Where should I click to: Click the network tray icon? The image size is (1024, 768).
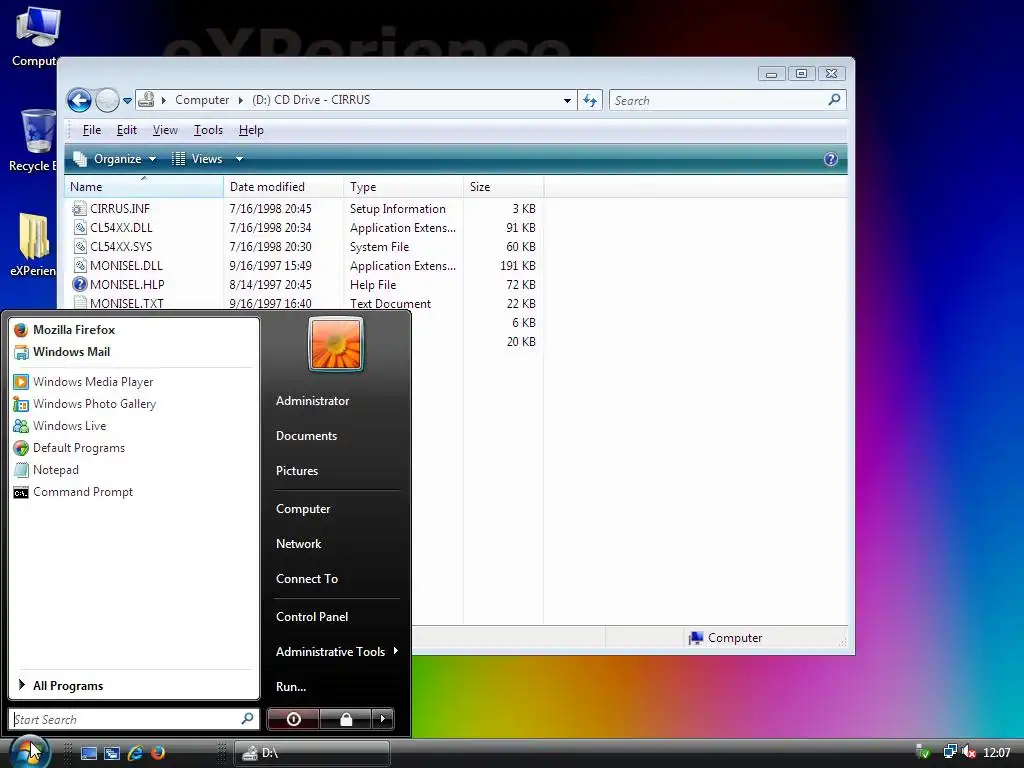(950, 752)
